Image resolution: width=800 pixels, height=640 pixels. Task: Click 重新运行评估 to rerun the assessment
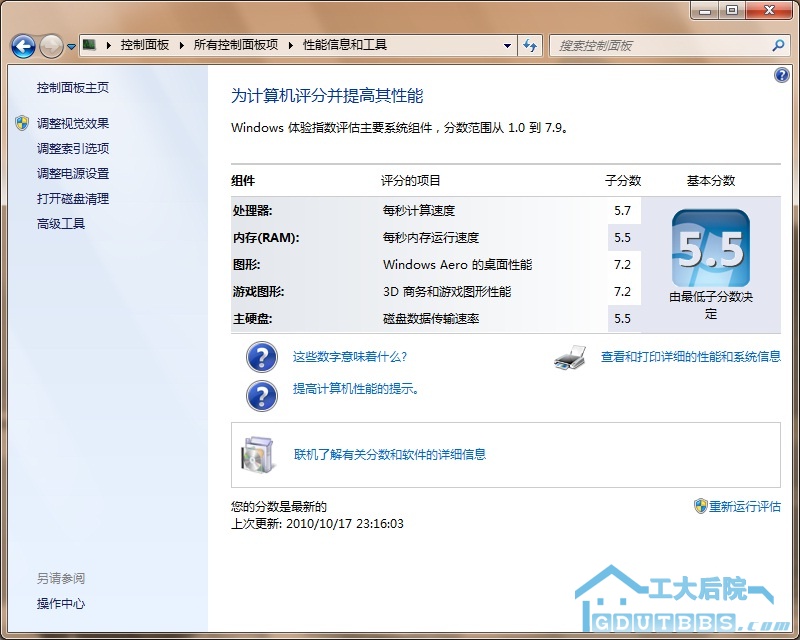pos(744,507)
